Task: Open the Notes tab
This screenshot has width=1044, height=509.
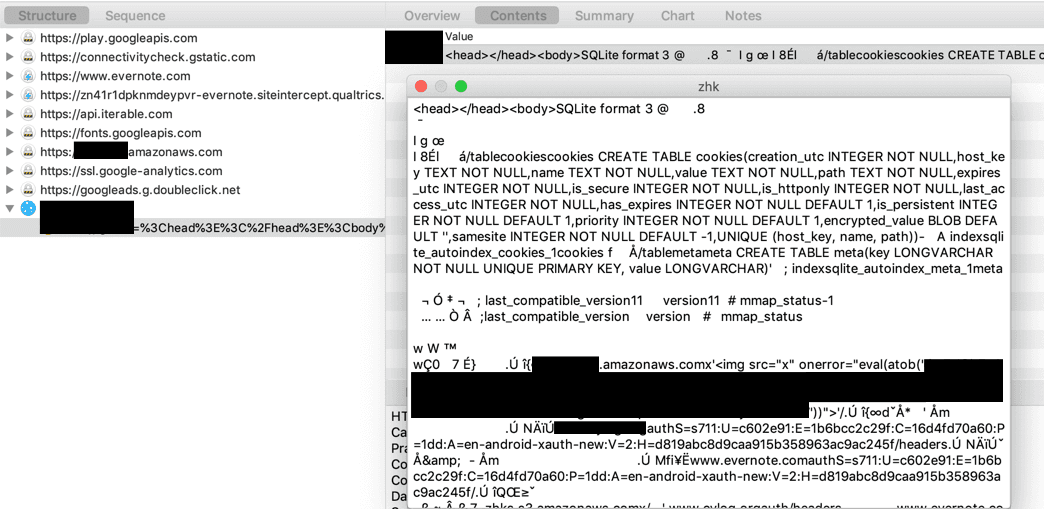Action: 743,15
